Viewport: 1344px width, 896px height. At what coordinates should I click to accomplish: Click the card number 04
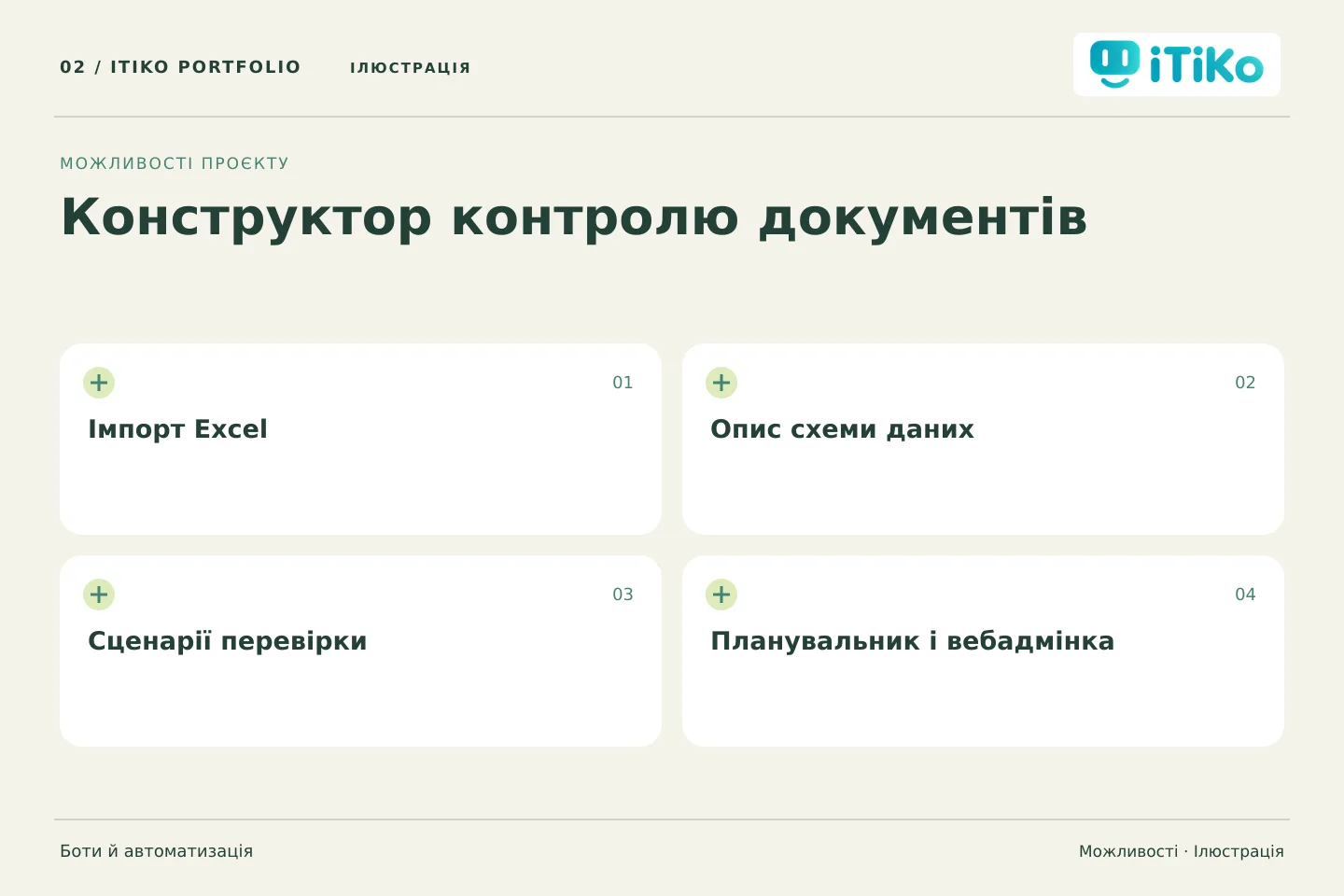coord(1245,595)
